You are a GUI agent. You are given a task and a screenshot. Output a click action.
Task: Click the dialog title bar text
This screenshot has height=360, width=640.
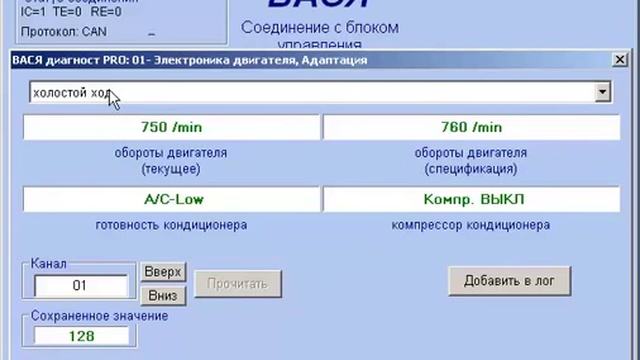pos(190,60)
